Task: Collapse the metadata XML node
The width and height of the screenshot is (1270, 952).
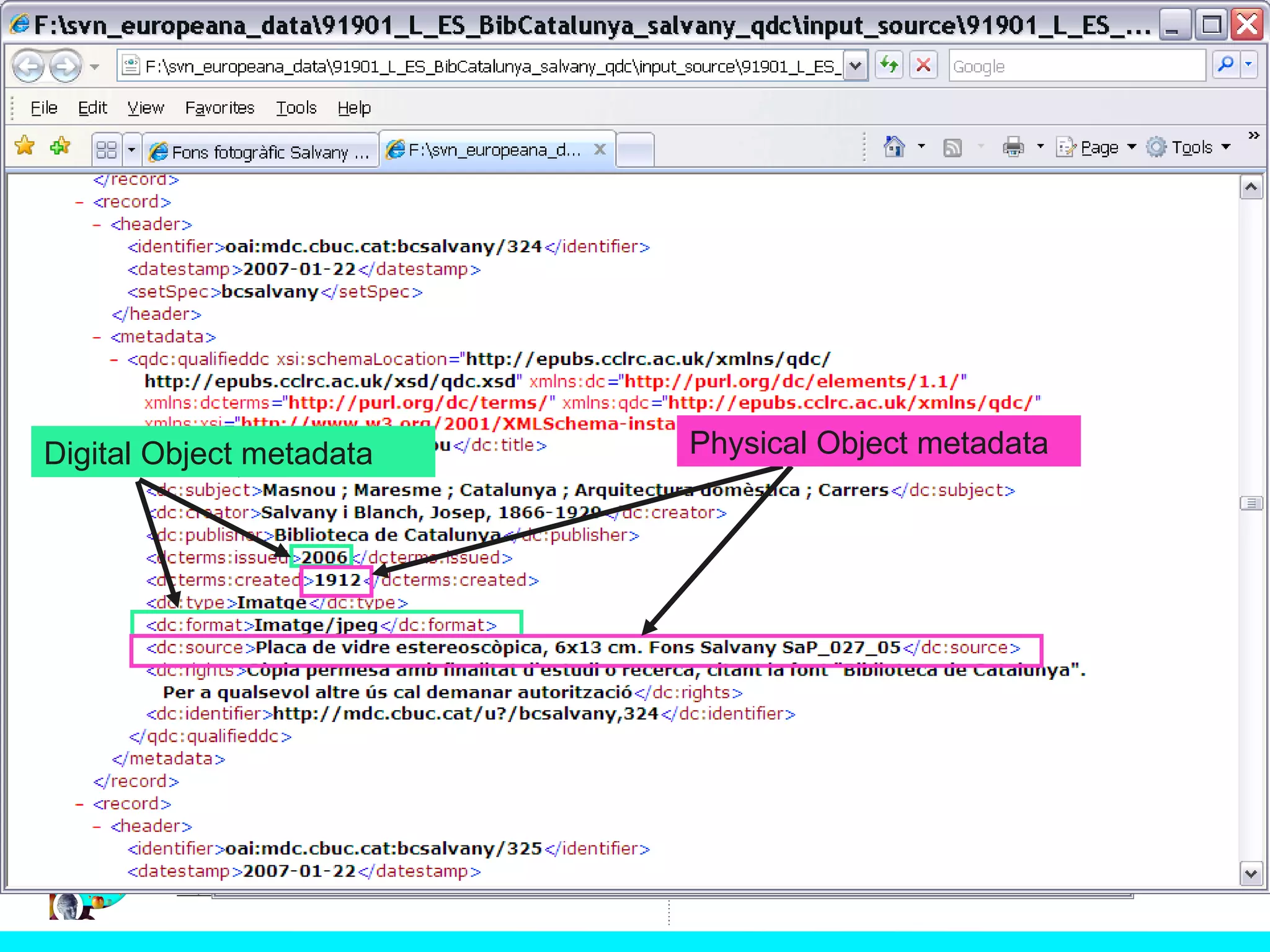Action: tap(97, 337)
